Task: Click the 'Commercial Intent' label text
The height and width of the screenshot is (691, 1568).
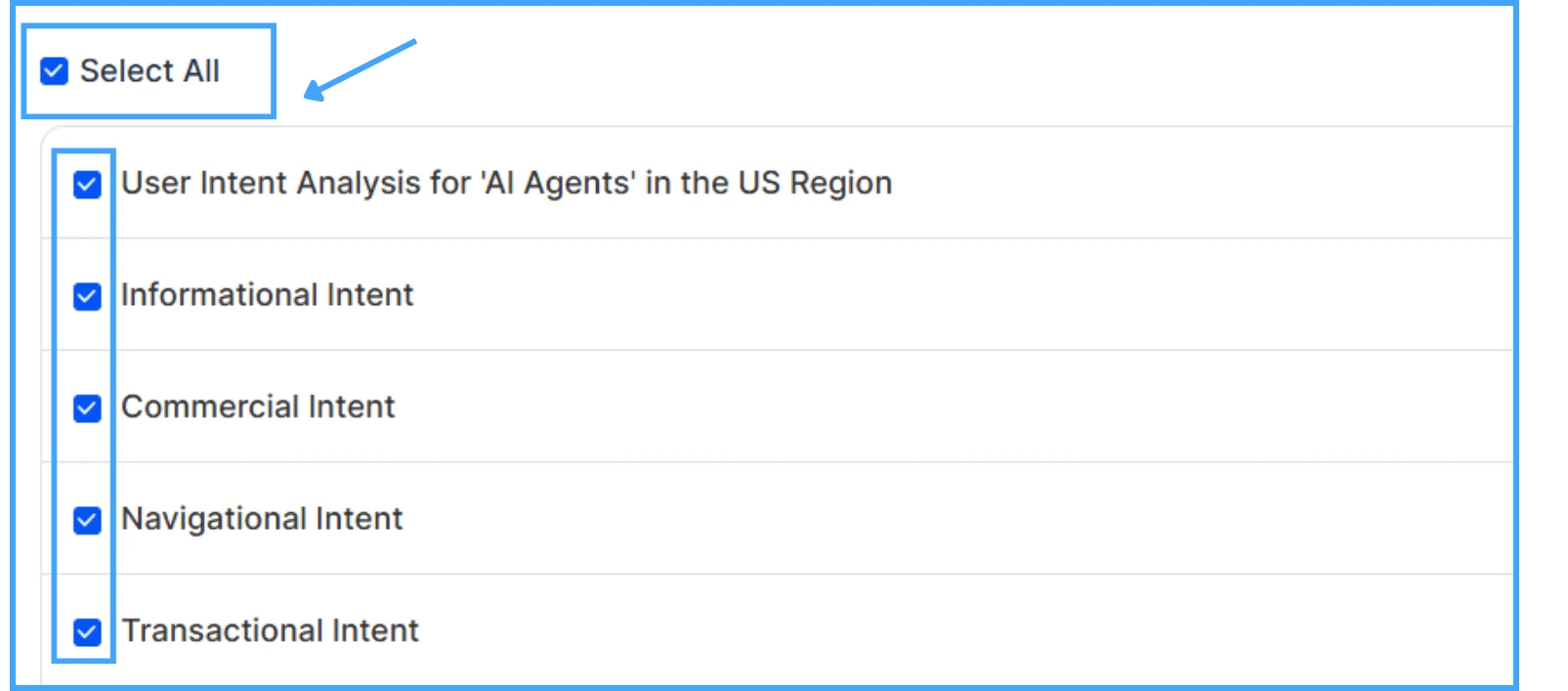Action: coord(258,407)
